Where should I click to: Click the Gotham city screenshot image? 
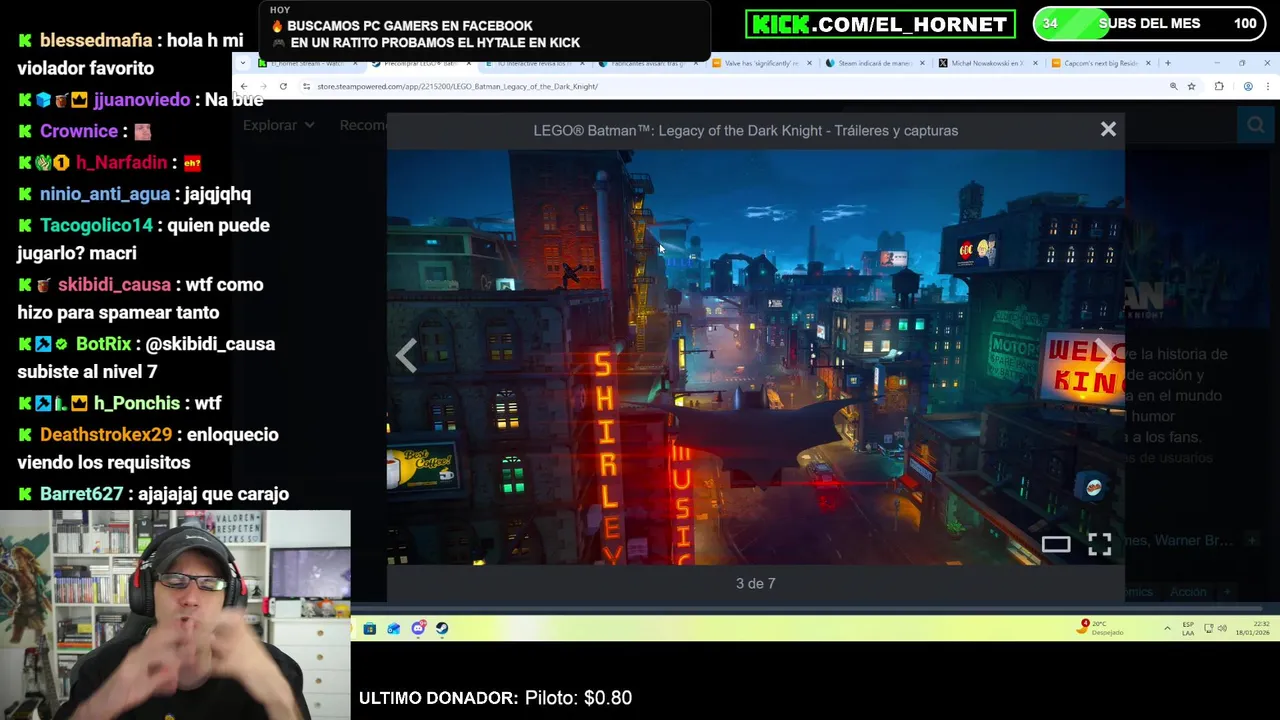(x=755, y=357)
